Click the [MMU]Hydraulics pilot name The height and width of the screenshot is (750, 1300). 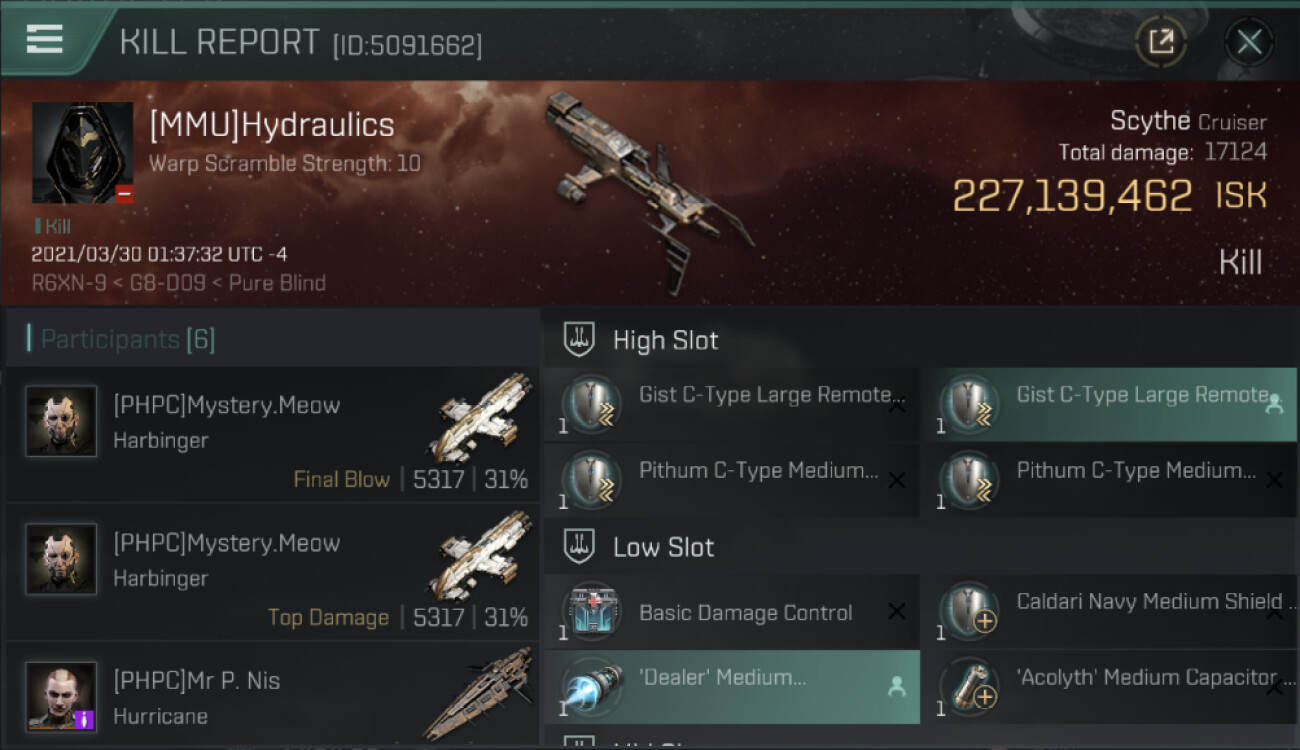click(272, 125)
